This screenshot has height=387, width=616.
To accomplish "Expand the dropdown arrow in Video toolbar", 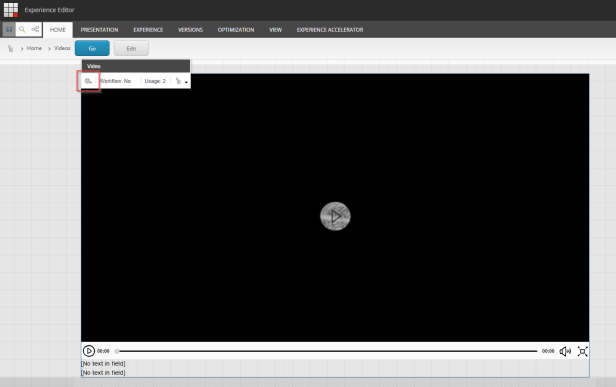I will coord(186,82).
